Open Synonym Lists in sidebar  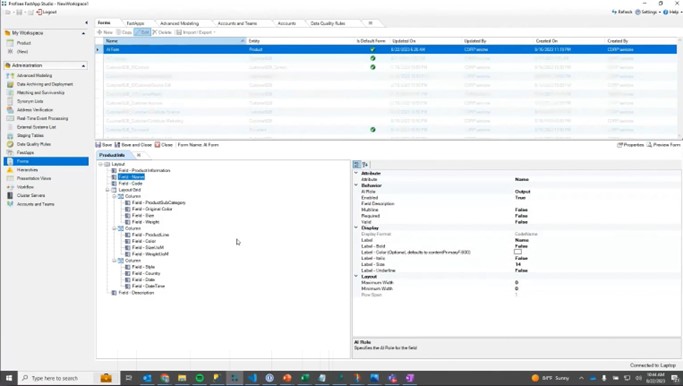coord(30,101)
